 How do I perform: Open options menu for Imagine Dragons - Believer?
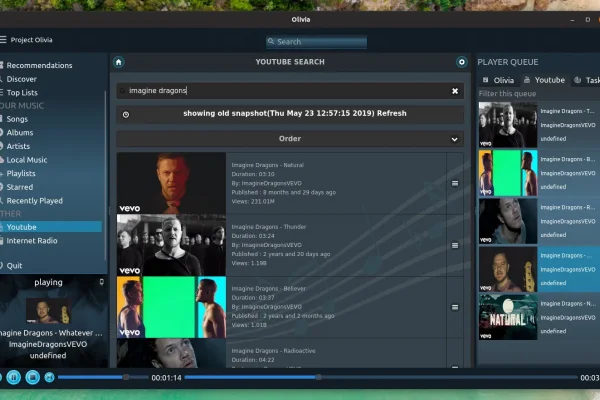pos(455,307)
